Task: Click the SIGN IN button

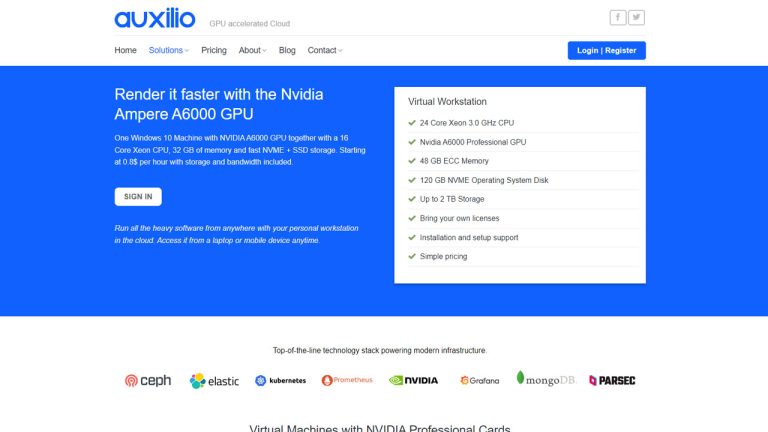Action: pyautogui.click(x=138, y=197)
